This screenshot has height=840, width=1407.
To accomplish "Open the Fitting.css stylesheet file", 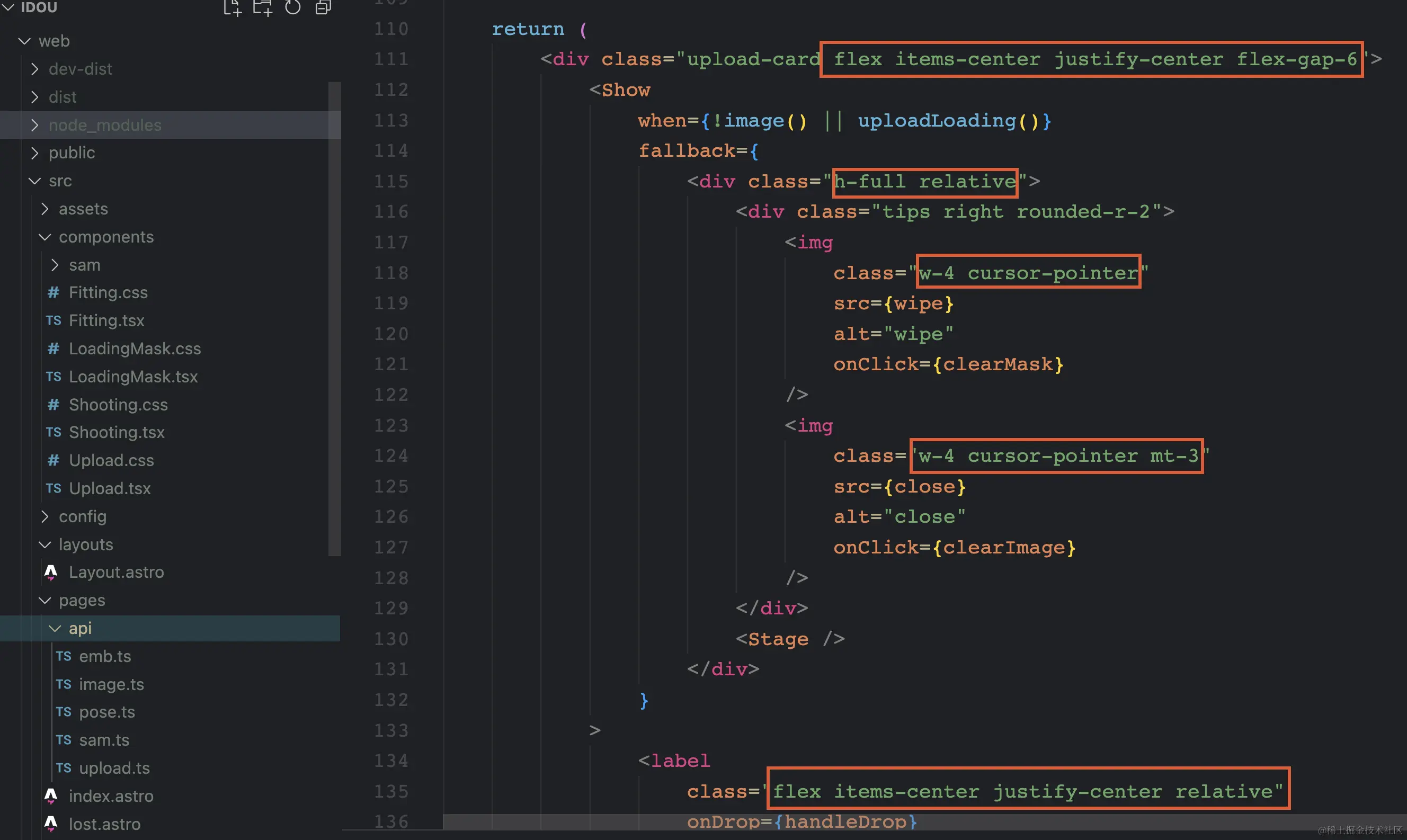I will click(x=108, y=293).
